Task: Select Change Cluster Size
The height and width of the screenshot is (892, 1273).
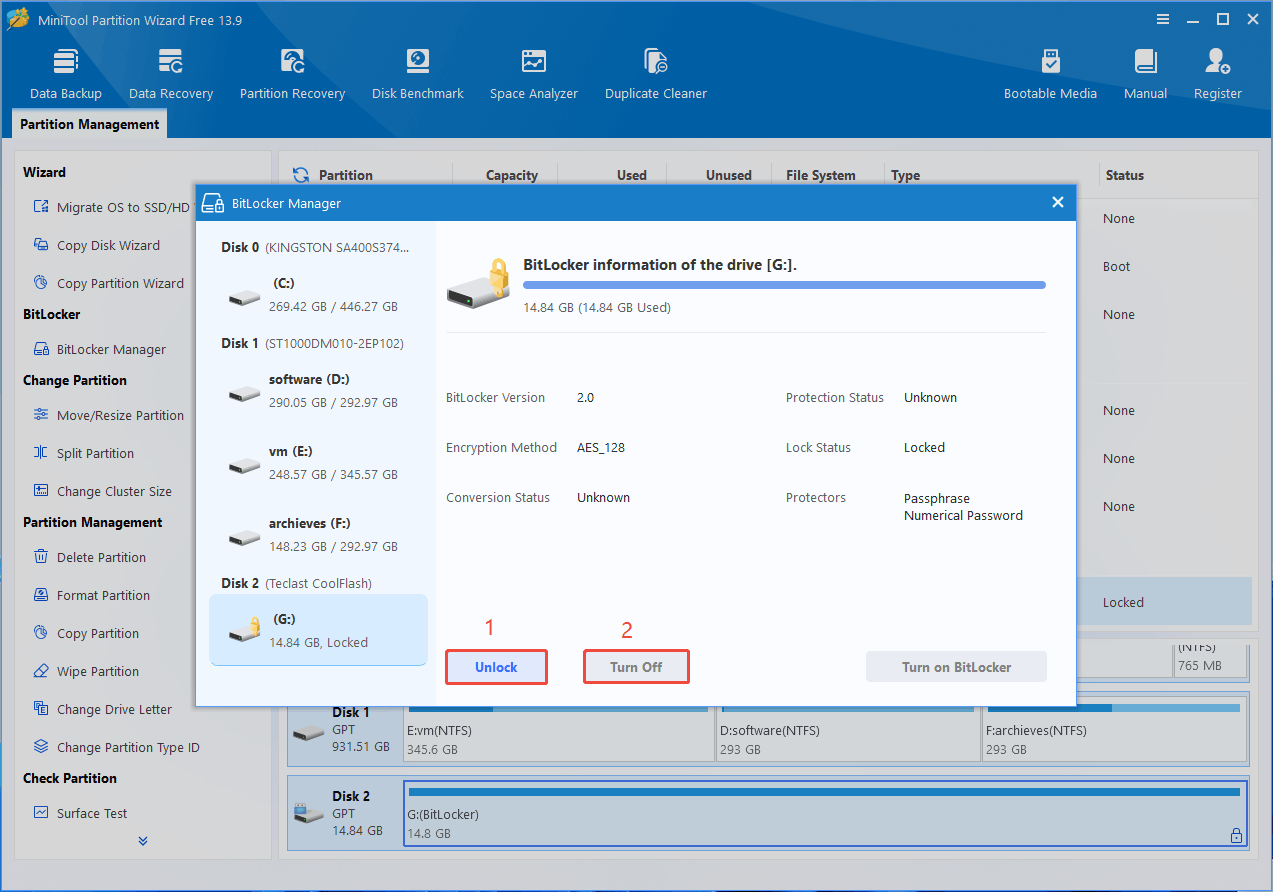Action: [x=102, y=491]
